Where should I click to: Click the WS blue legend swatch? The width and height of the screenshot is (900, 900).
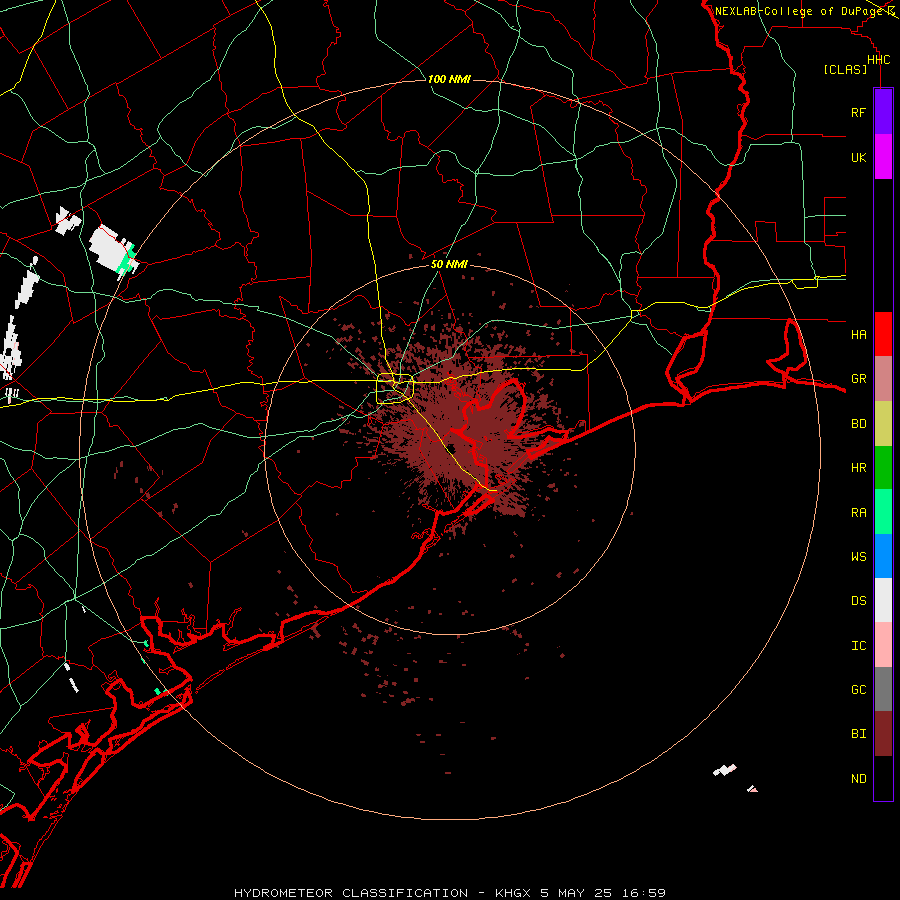(883, 556)
